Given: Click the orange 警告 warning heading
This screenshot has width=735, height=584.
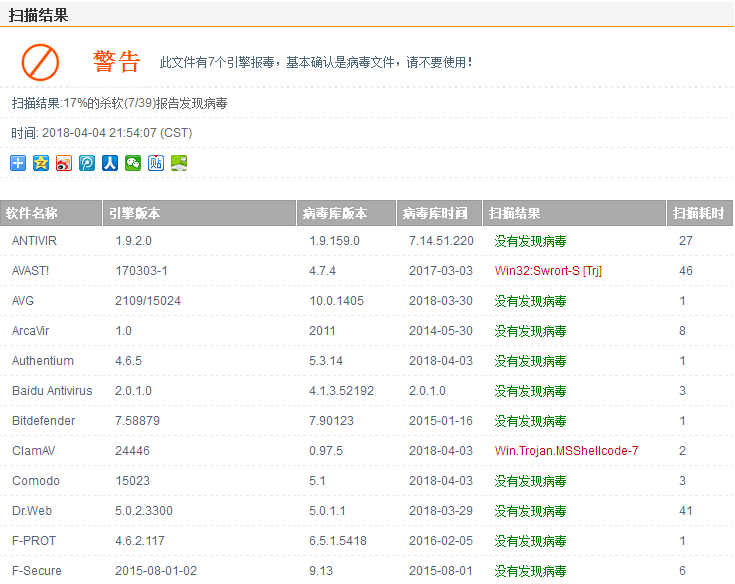Looking at the screenshot, I should click(x=116, y=61).
